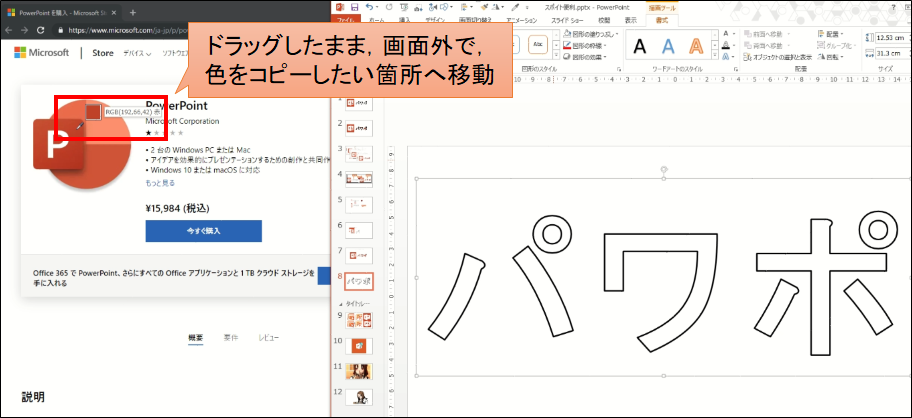Click the red color preview swatch RGB(192,66,42)

click(94, 112)
